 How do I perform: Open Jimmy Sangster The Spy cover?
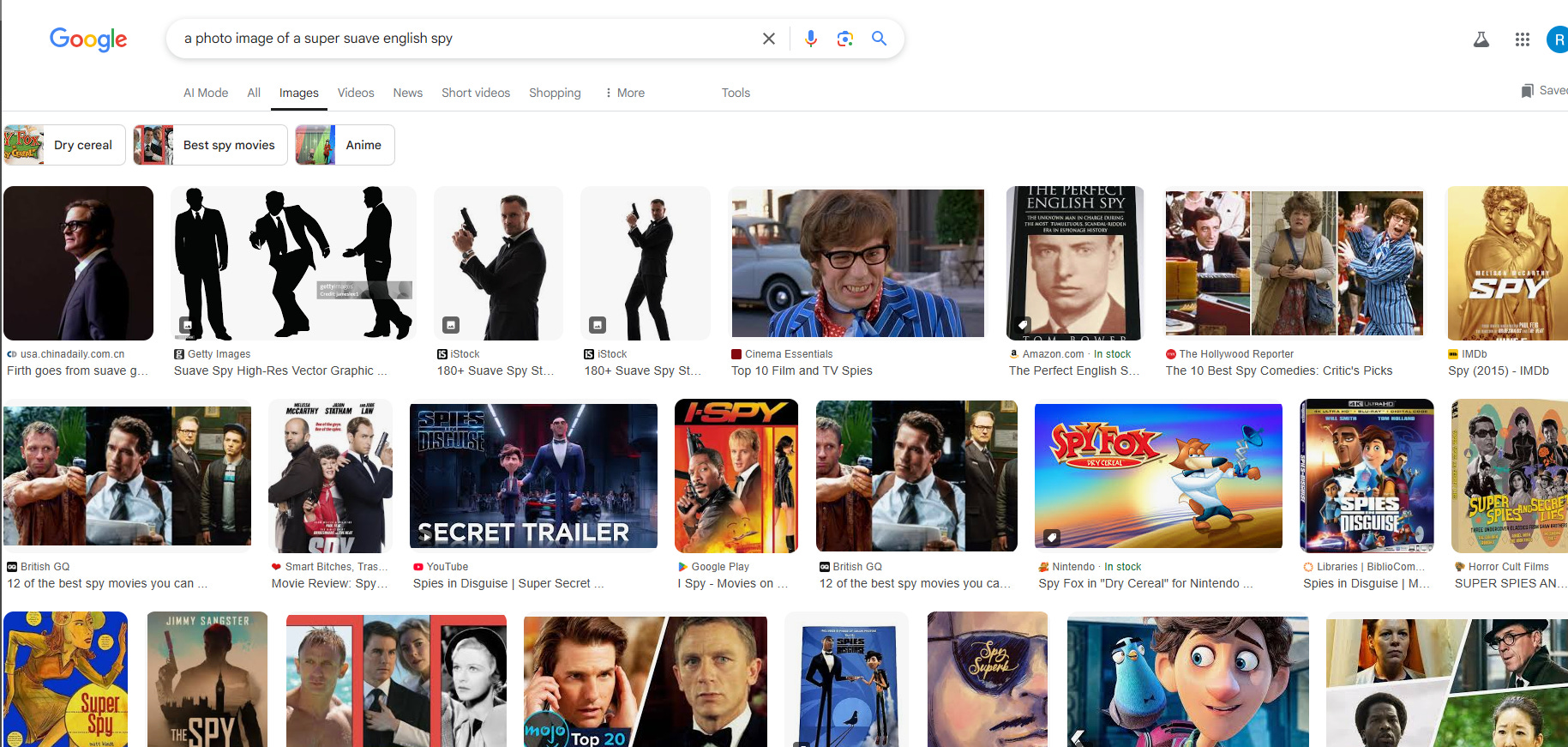[x=207, y=679]
